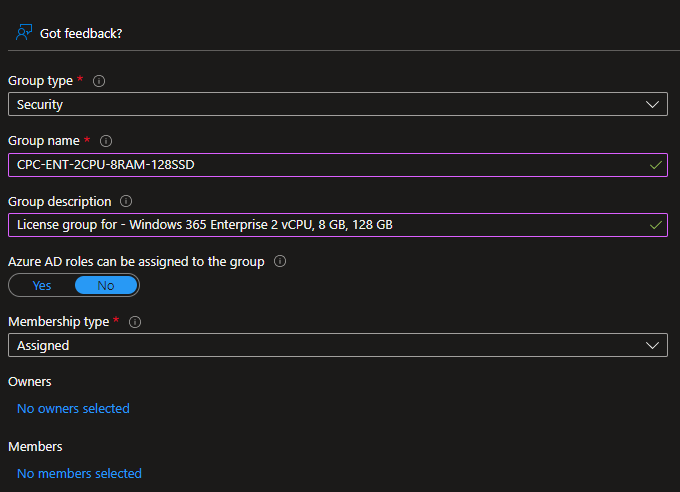Switch Azure AD roles toggle to Yes
This screenshot has height=492, width=680.
(x=42, y=285)
